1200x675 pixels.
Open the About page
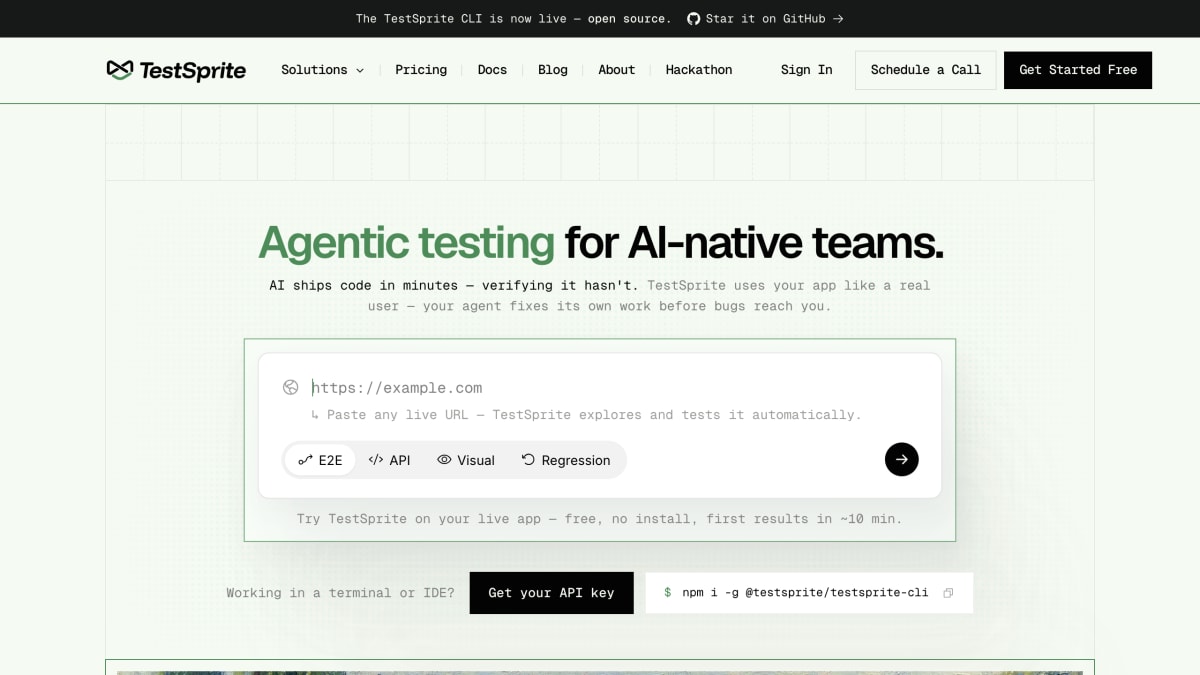point(617,70)
